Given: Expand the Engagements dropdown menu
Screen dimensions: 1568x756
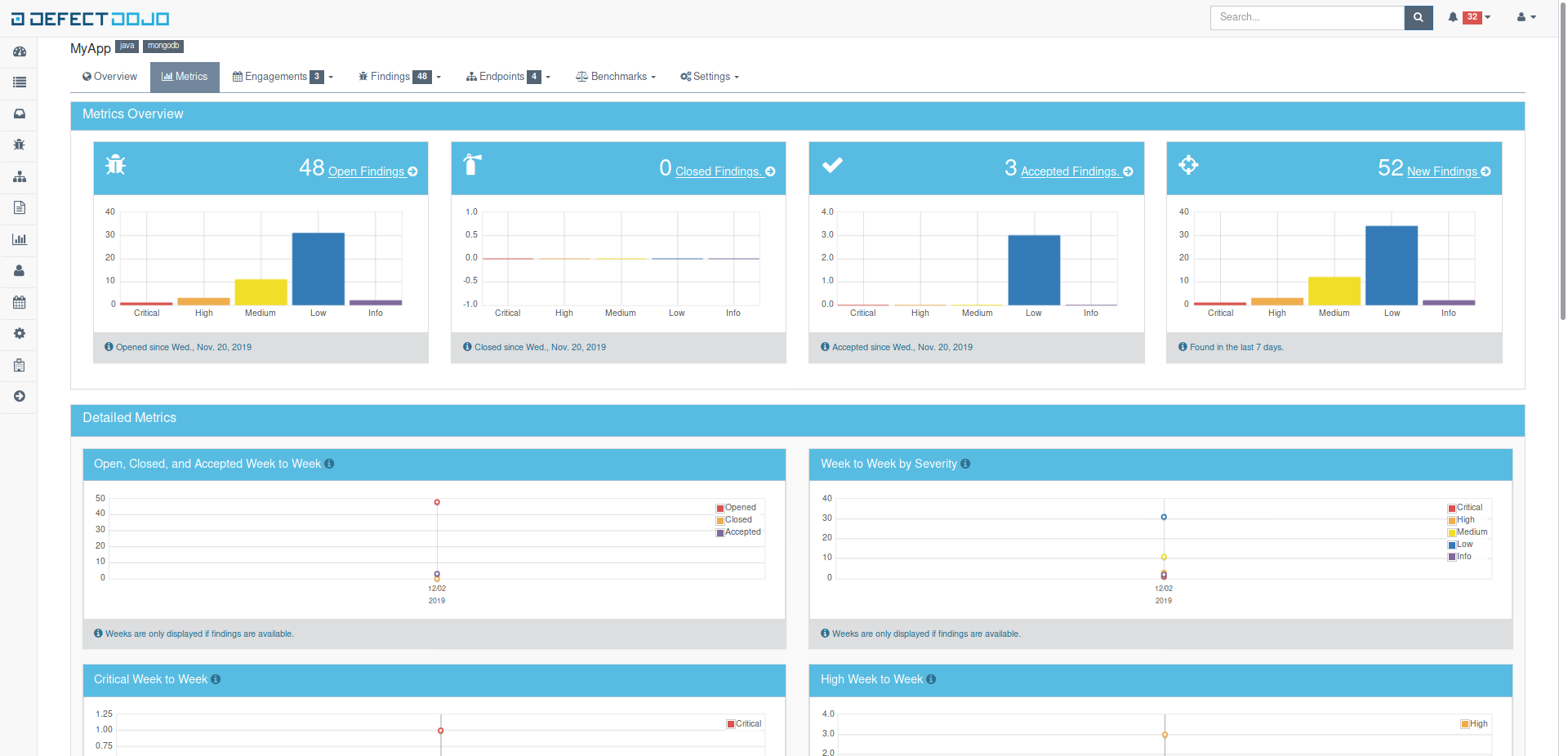Looking at the screenshot, I should click(x=283, y=77).
